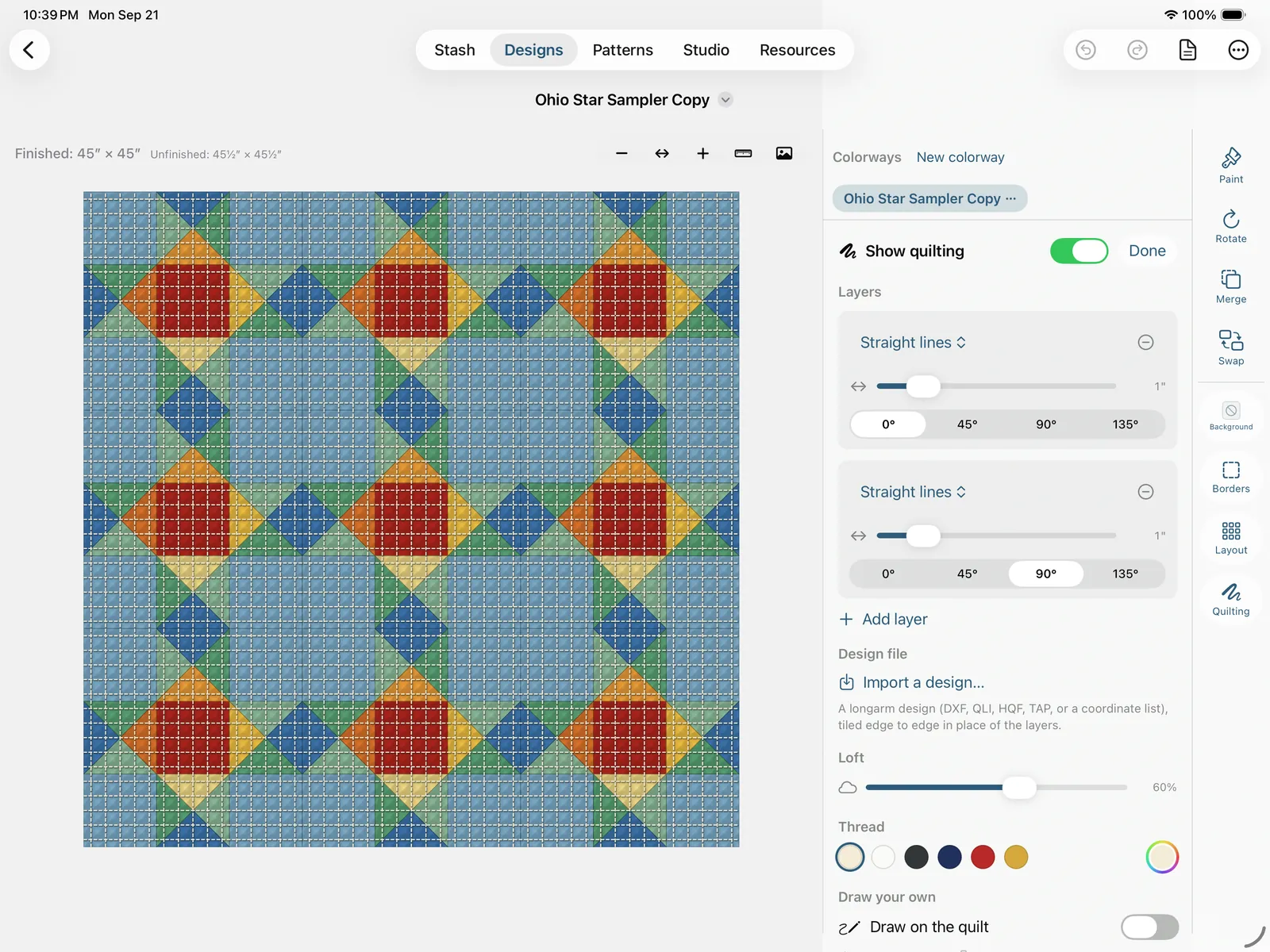Open the more options ellipsis menu
1270x952 pixels.
click(x=1238, y=50)
